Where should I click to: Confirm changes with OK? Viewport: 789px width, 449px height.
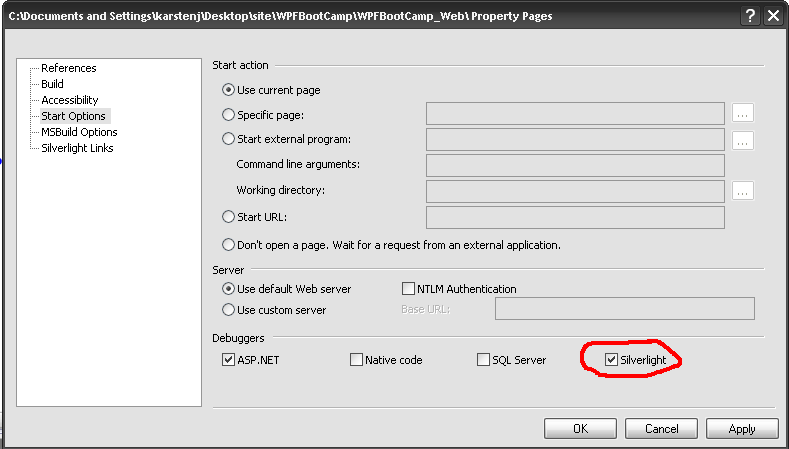[x=580, y=428]
